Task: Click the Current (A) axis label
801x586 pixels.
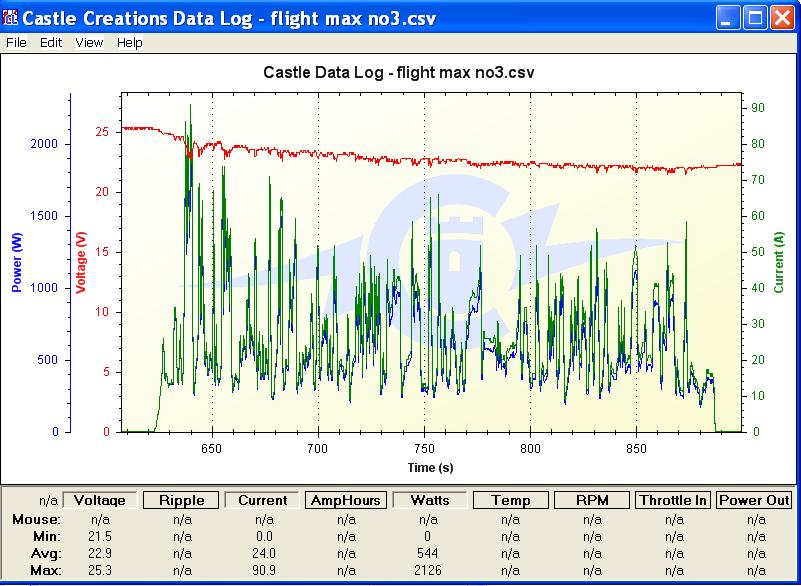Action: click(x=779, y=263)
